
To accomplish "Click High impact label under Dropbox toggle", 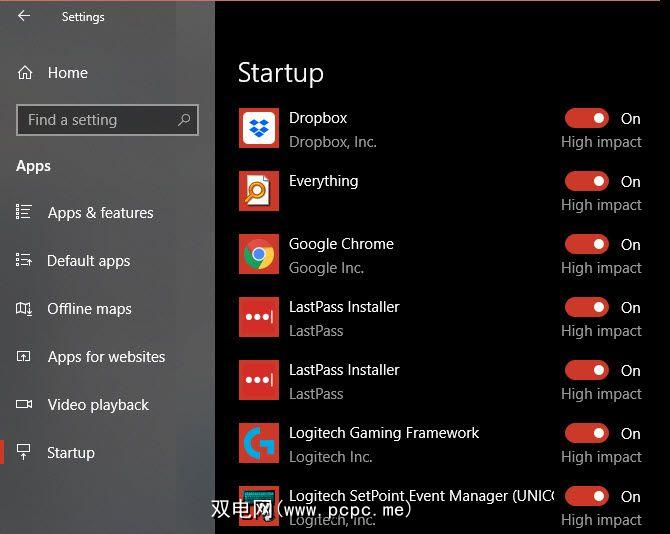I will click(601, 142).
